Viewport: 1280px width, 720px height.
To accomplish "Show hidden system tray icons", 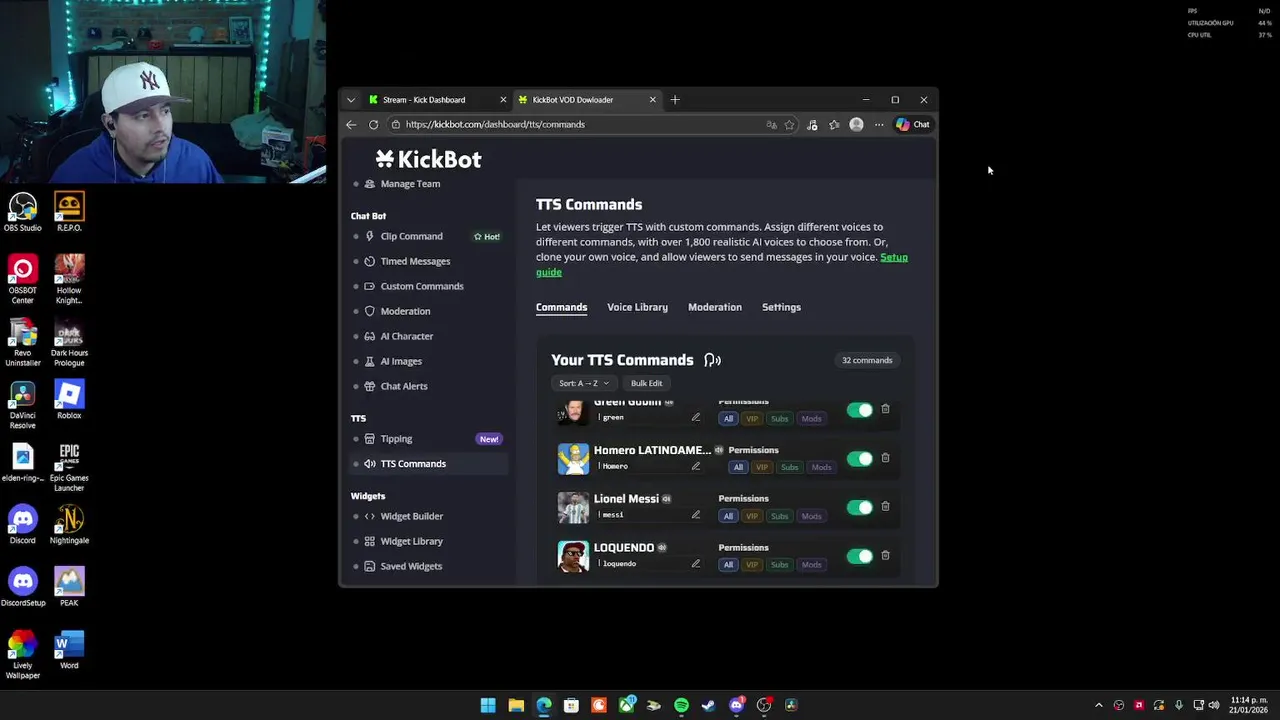I will 1098,705.
